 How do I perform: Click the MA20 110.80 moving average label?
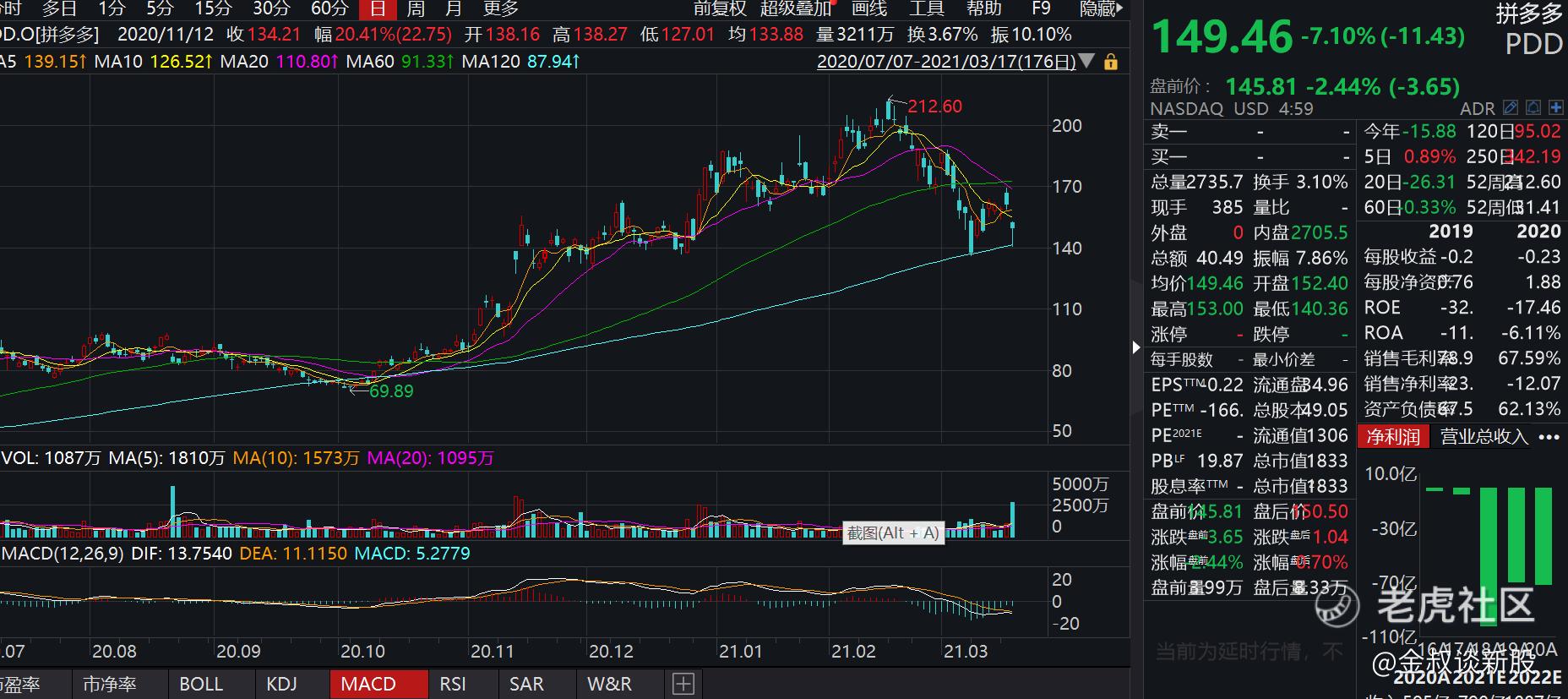click(279, 62)
